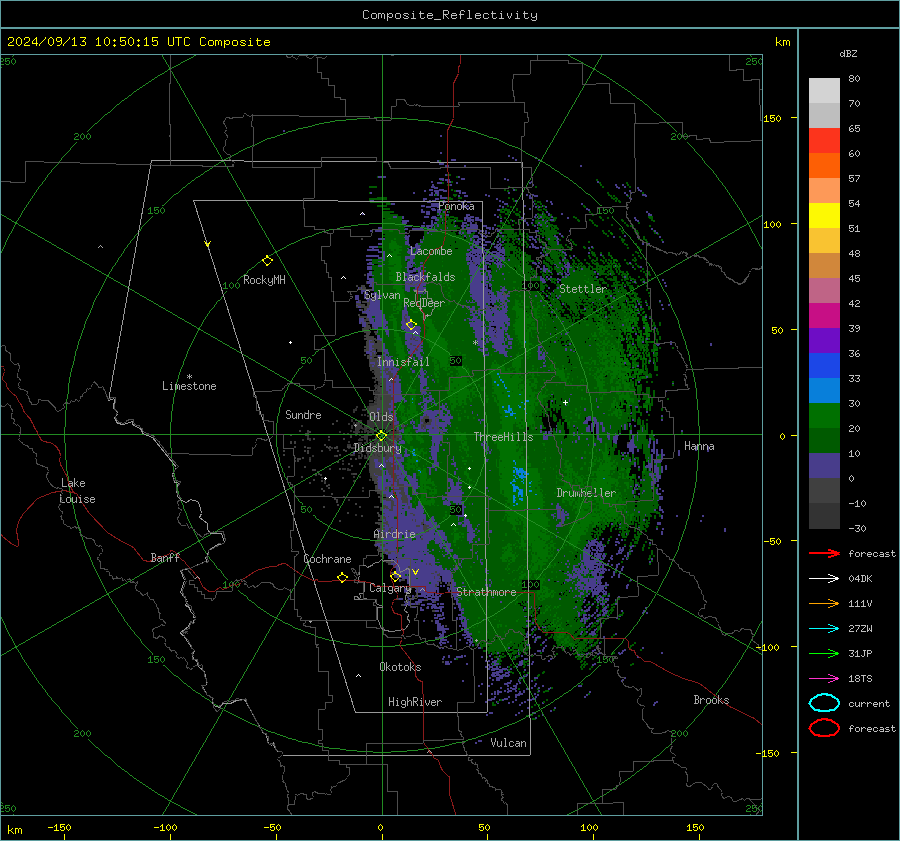Click the Stettler label
Image resolution: width=900 pixels, height=841 pixels.
click(x=583, y=289)
